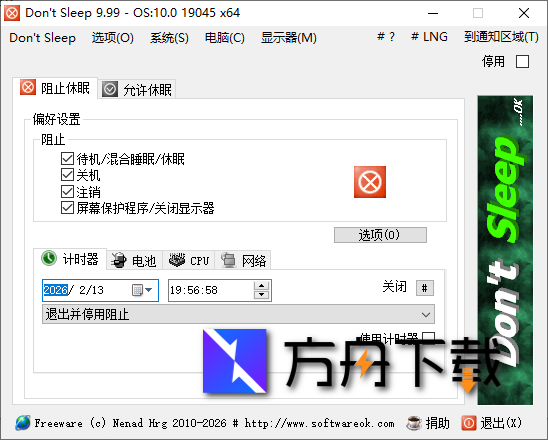The width and height of the screenshot is (548, 440).
Task: Expand the 退出并停用阻止 action dropdown
Action: point(238,314)
